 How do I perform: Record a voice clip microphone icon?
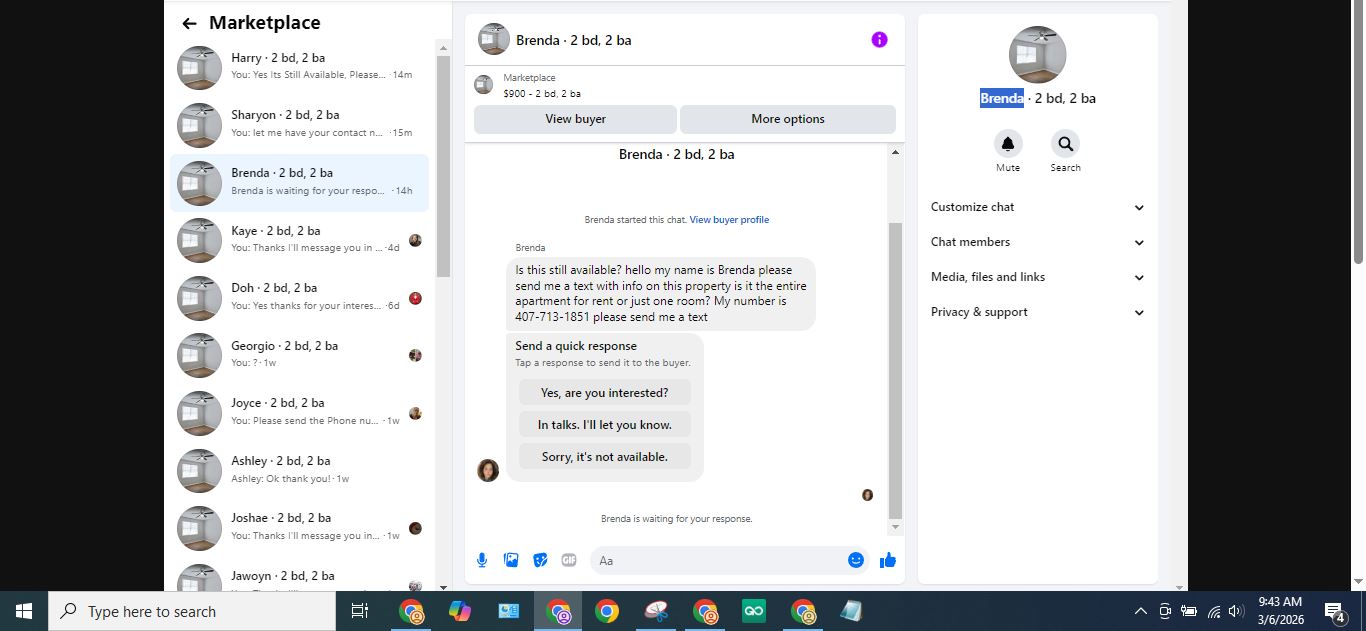click(482, 560)
